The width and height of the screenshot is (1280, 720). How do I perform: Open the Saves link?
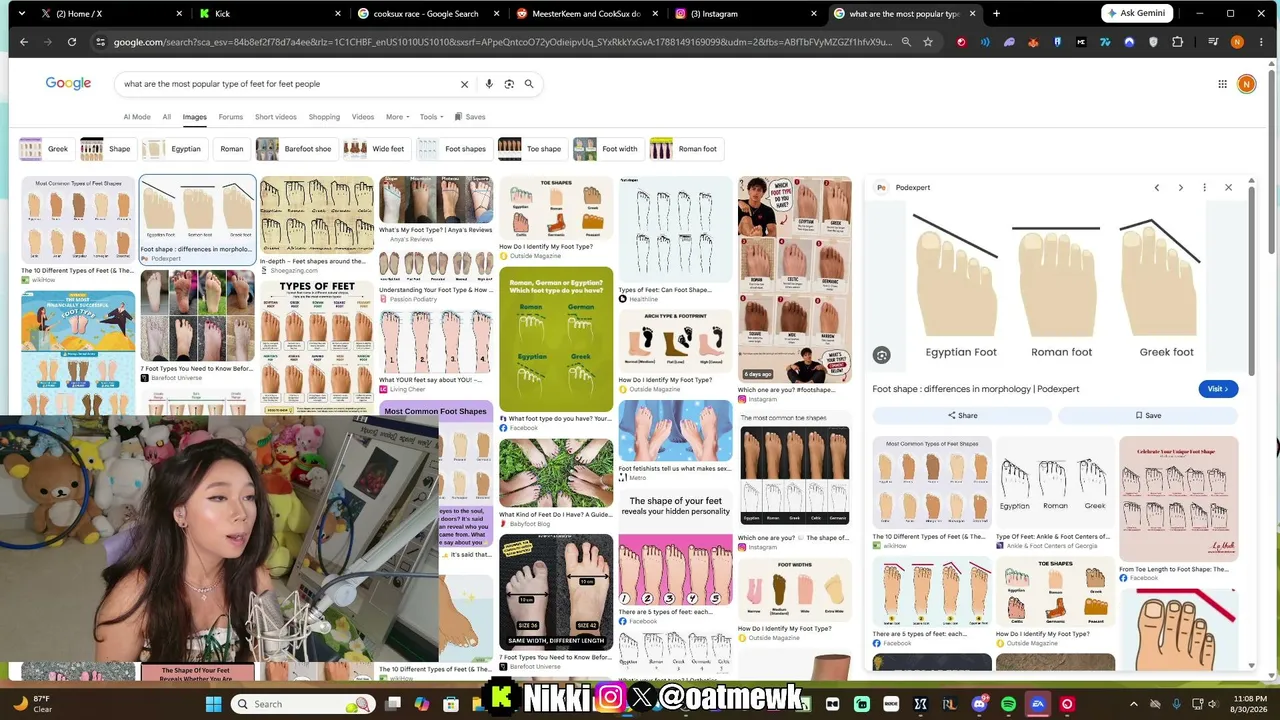click(x=469, y=117)
